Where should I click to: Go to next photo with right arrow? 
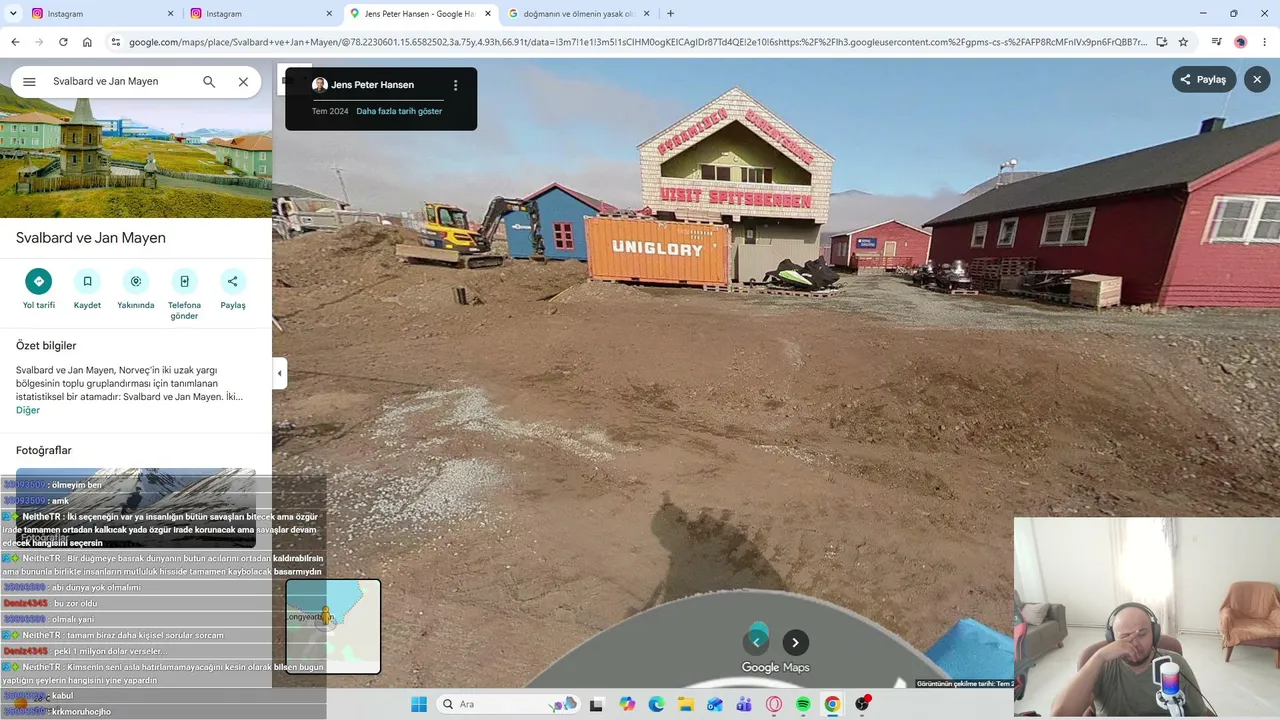point(795,642)
